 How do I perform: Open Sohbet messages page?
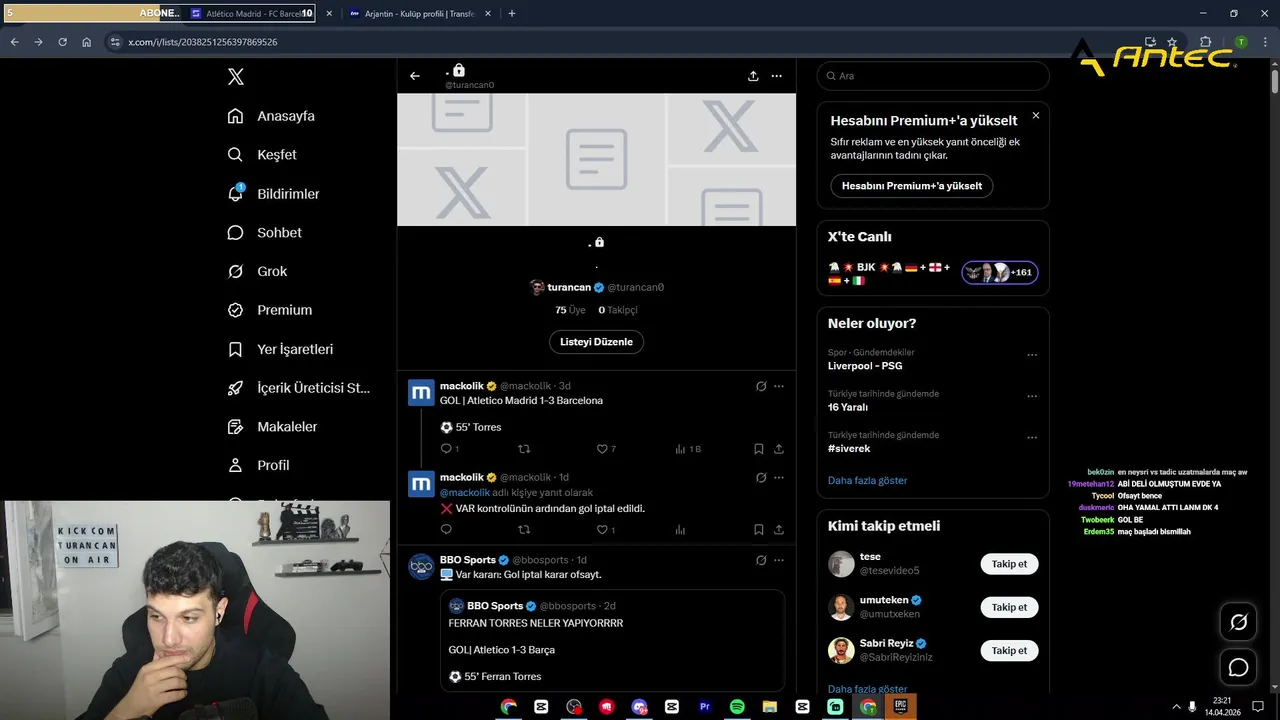coord(264,233)
